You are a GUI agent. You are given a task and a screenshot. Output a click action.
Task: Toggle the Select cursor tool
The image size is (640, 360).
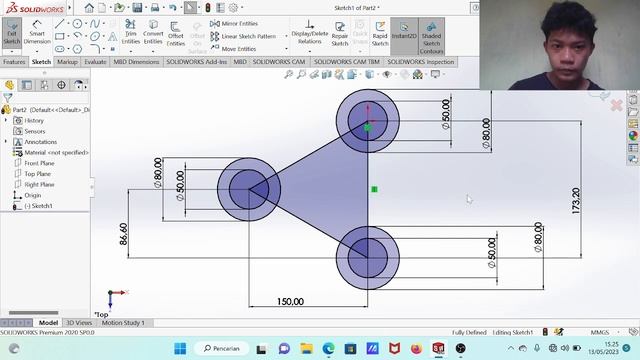pos(190,7)
